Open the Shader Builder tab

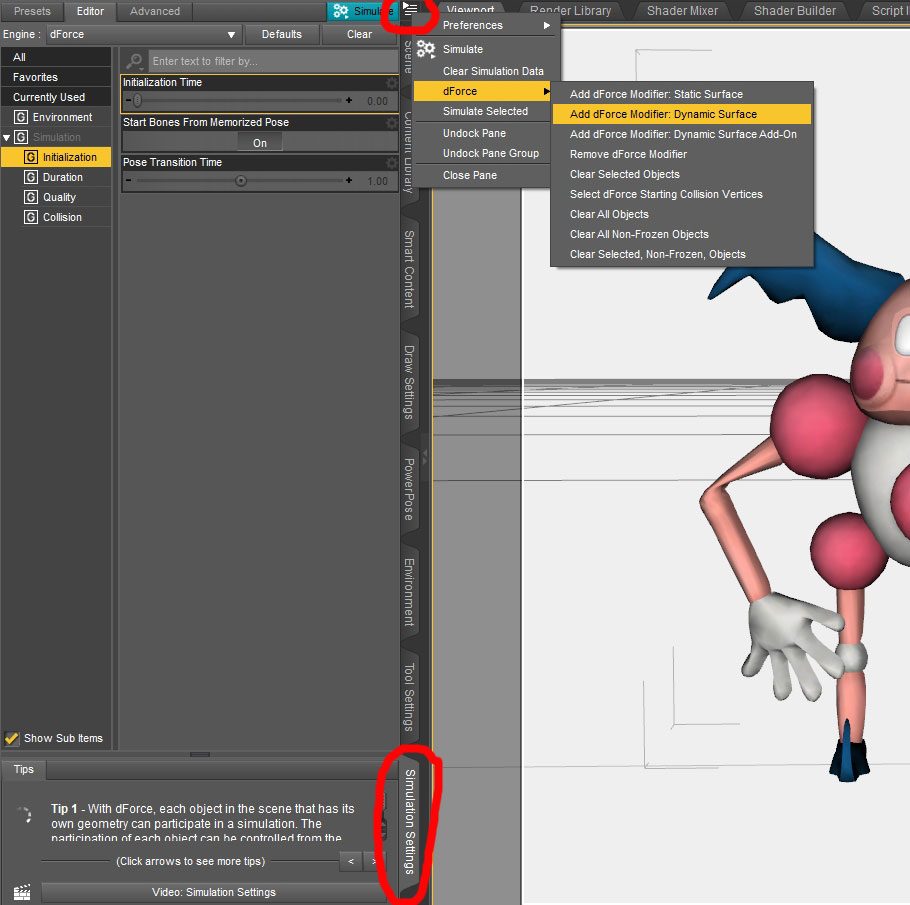click(x=795, y=10)
